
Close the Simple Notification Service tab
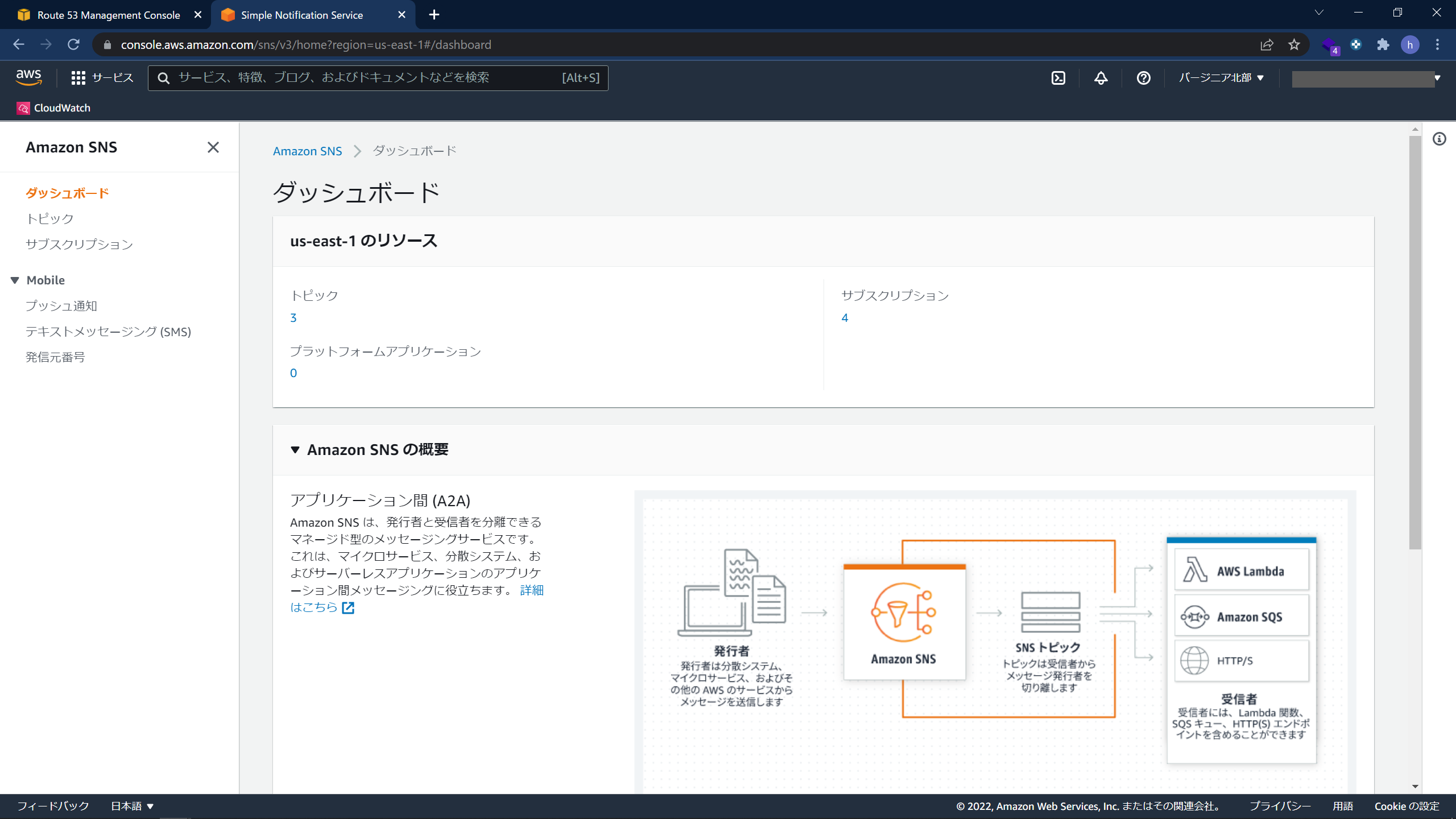click(402, 15)
